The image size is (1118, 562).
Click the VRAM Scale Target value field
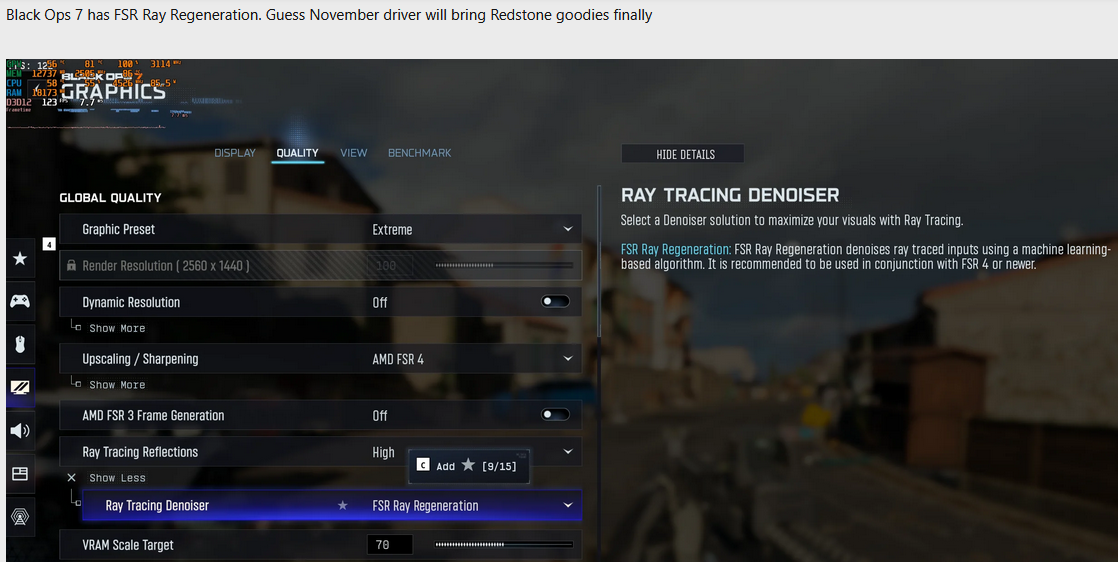[390, 545]
